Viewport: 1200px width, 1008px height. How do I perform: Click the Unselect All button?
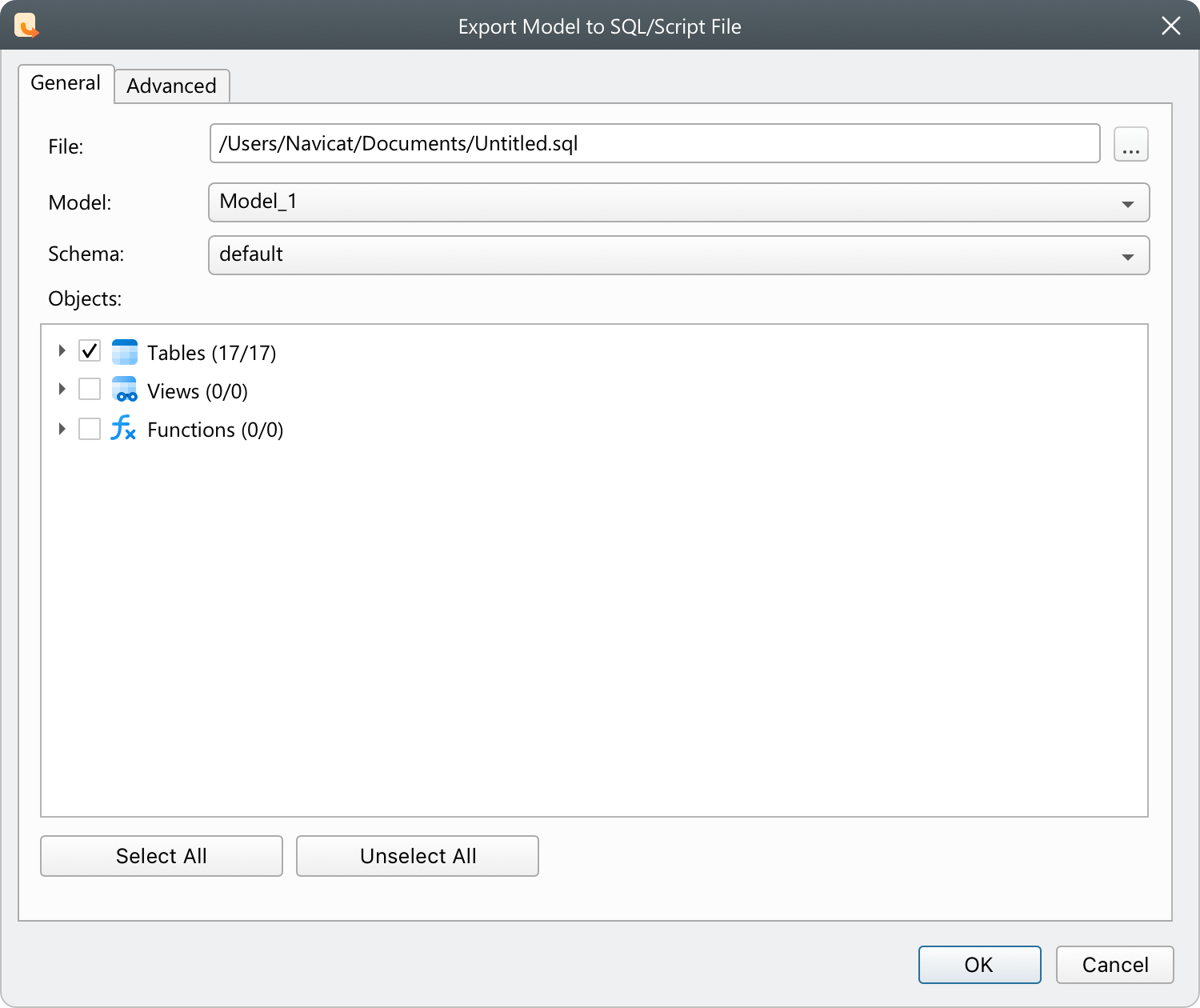[x=418, y=856]
